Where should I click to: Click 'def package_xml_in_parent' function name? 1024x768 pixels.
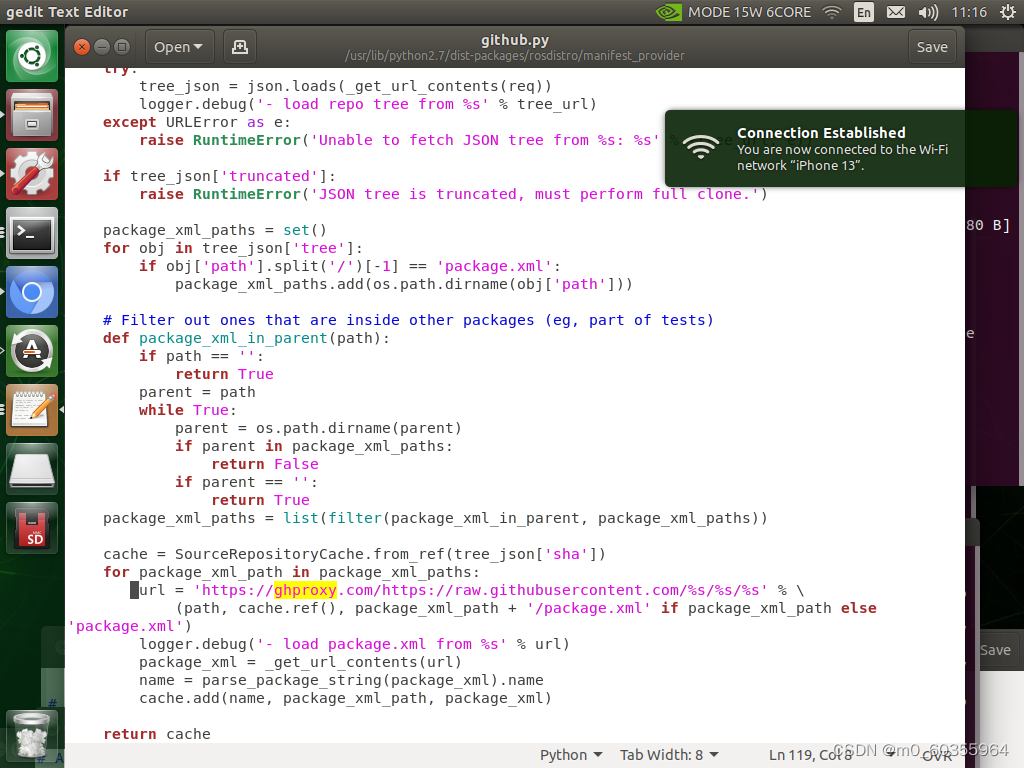pos(233,338)
